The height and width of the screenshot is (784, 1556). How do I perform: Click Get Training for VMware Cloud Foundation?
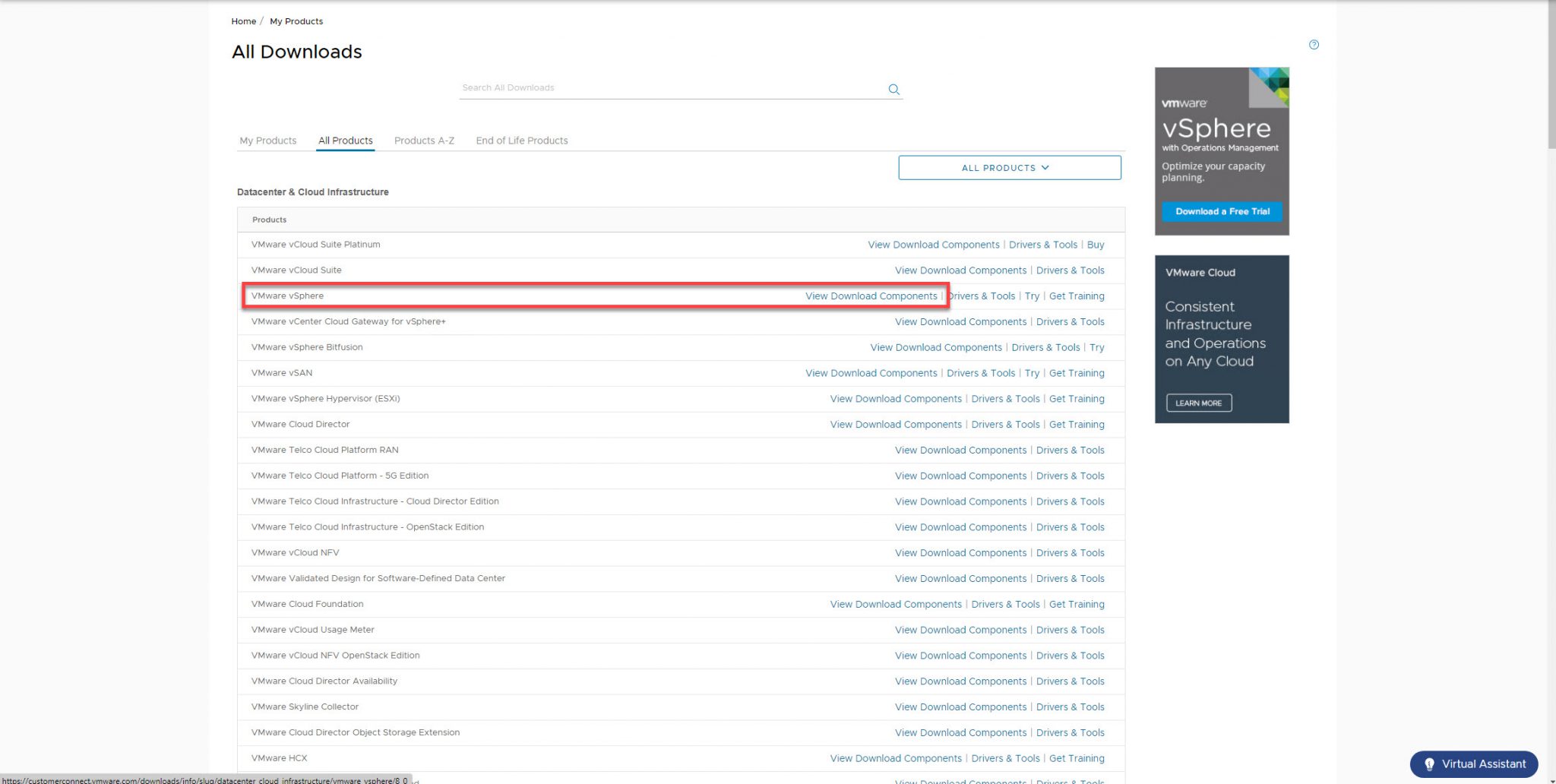point(1077,604)
